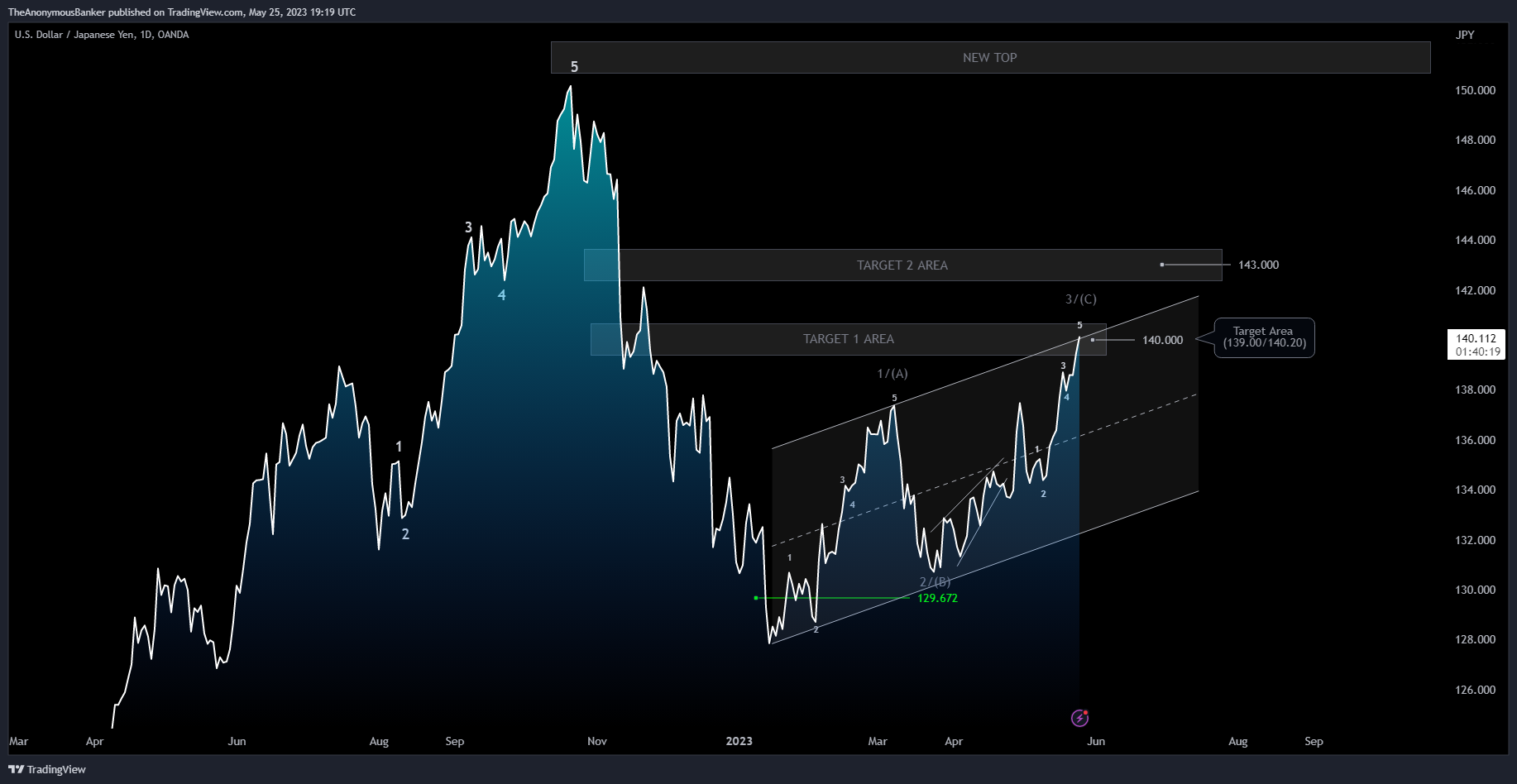Image resolution: width=1517 pixels, height=784 pixels.
Task: Click the Jun label near the chart's right end
Action: [1096, 741]
